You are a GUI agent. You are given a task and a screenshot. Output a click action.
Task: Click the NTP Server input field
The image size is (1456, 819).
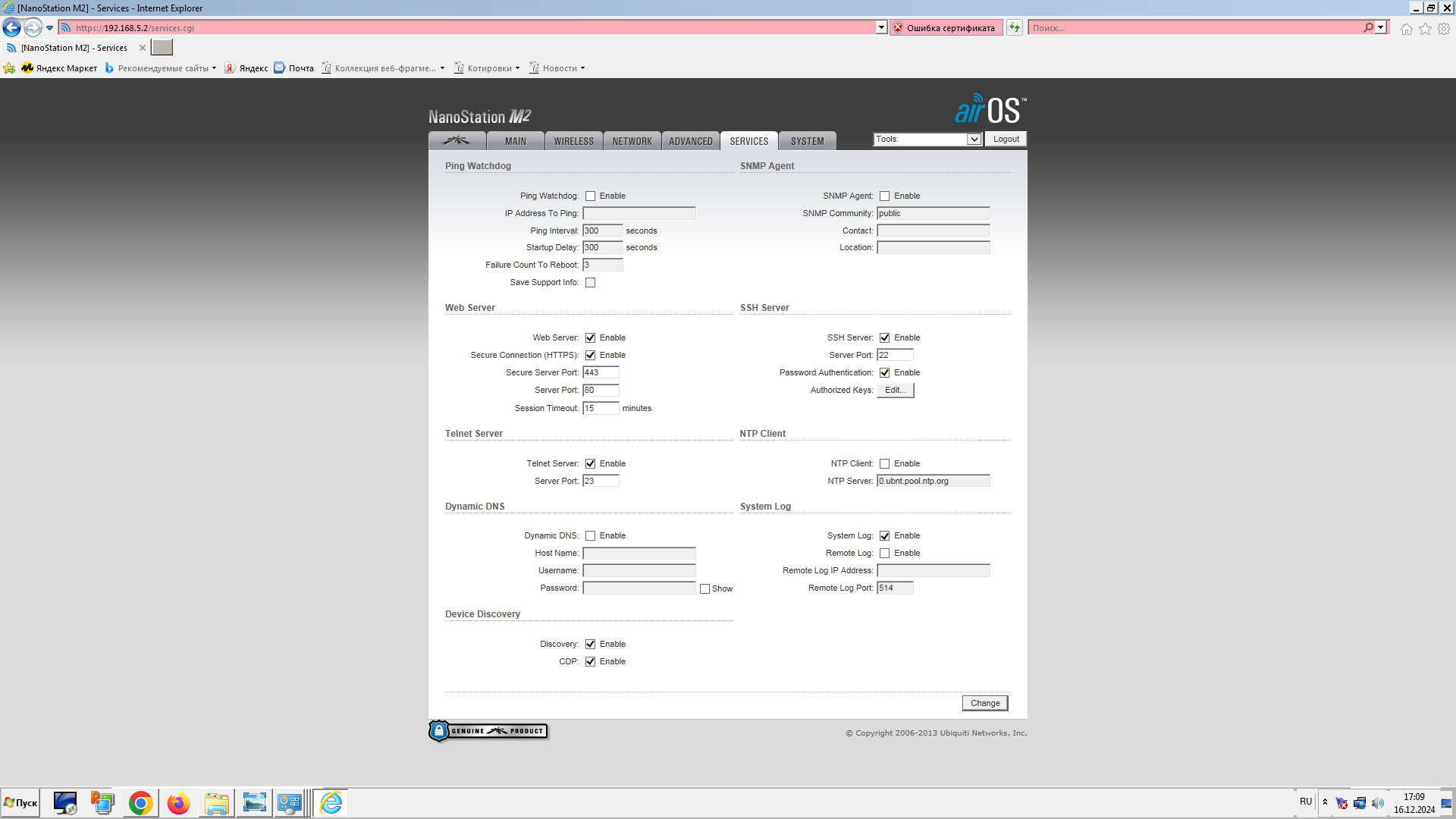point(933,481)
